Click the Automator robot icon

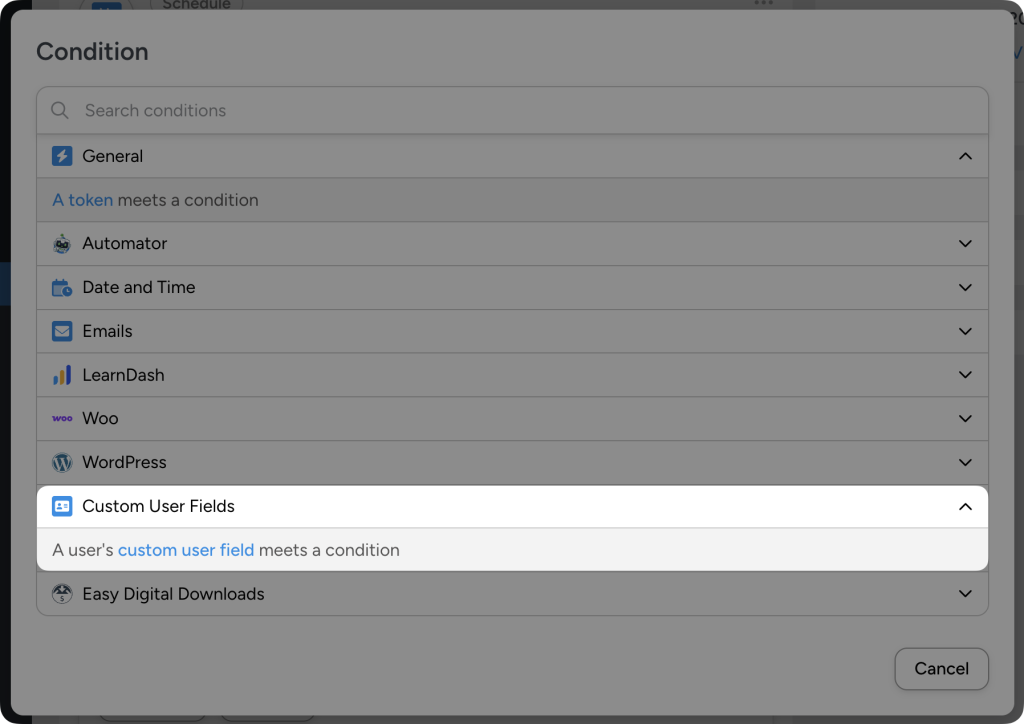tap(61, 243)
